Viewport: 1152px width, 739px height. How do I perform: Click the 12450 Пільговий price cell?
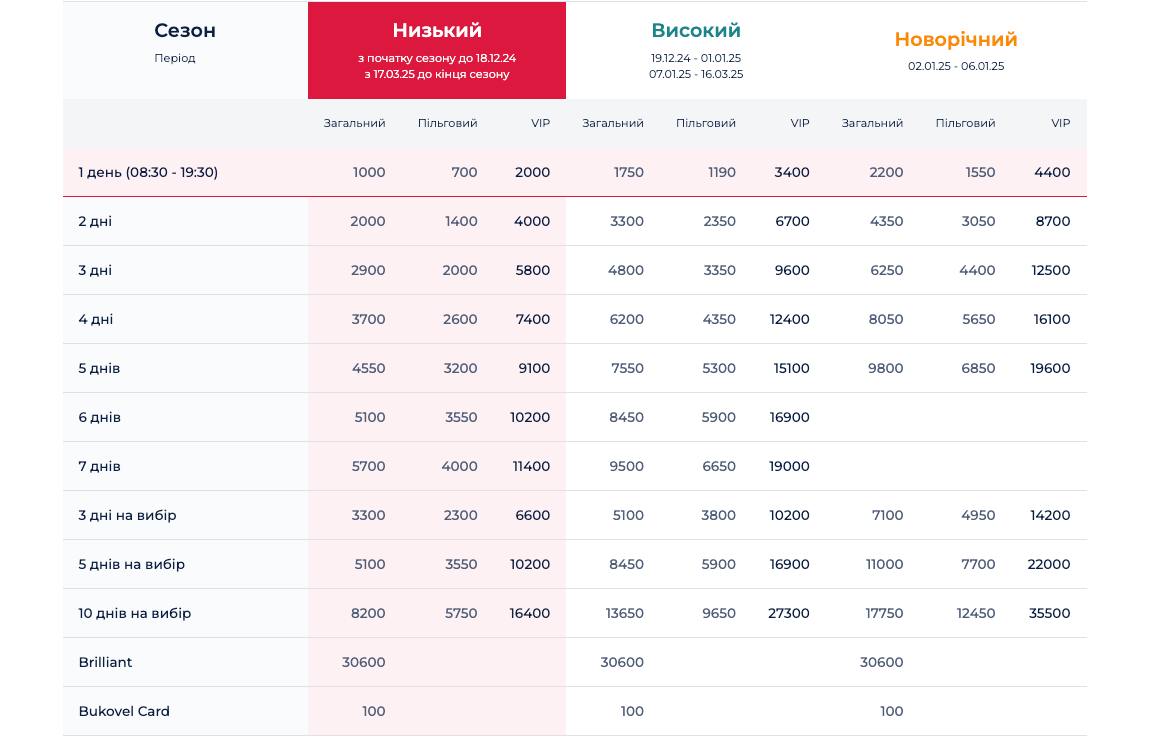click(975, 613)
